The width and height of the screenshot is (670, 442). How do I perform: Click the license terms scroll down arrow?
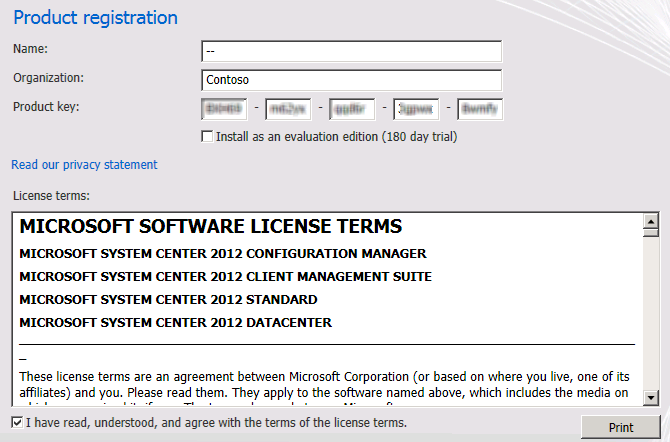pos(650,398)
